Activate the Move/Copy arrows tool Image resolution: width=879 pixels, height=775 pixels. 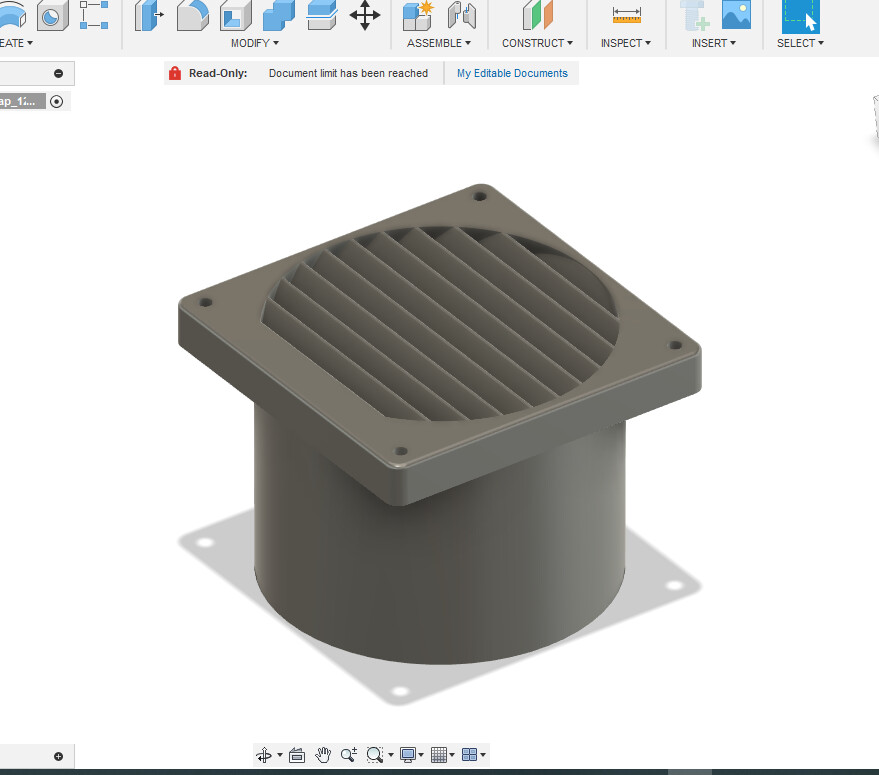tap(364, 15)
